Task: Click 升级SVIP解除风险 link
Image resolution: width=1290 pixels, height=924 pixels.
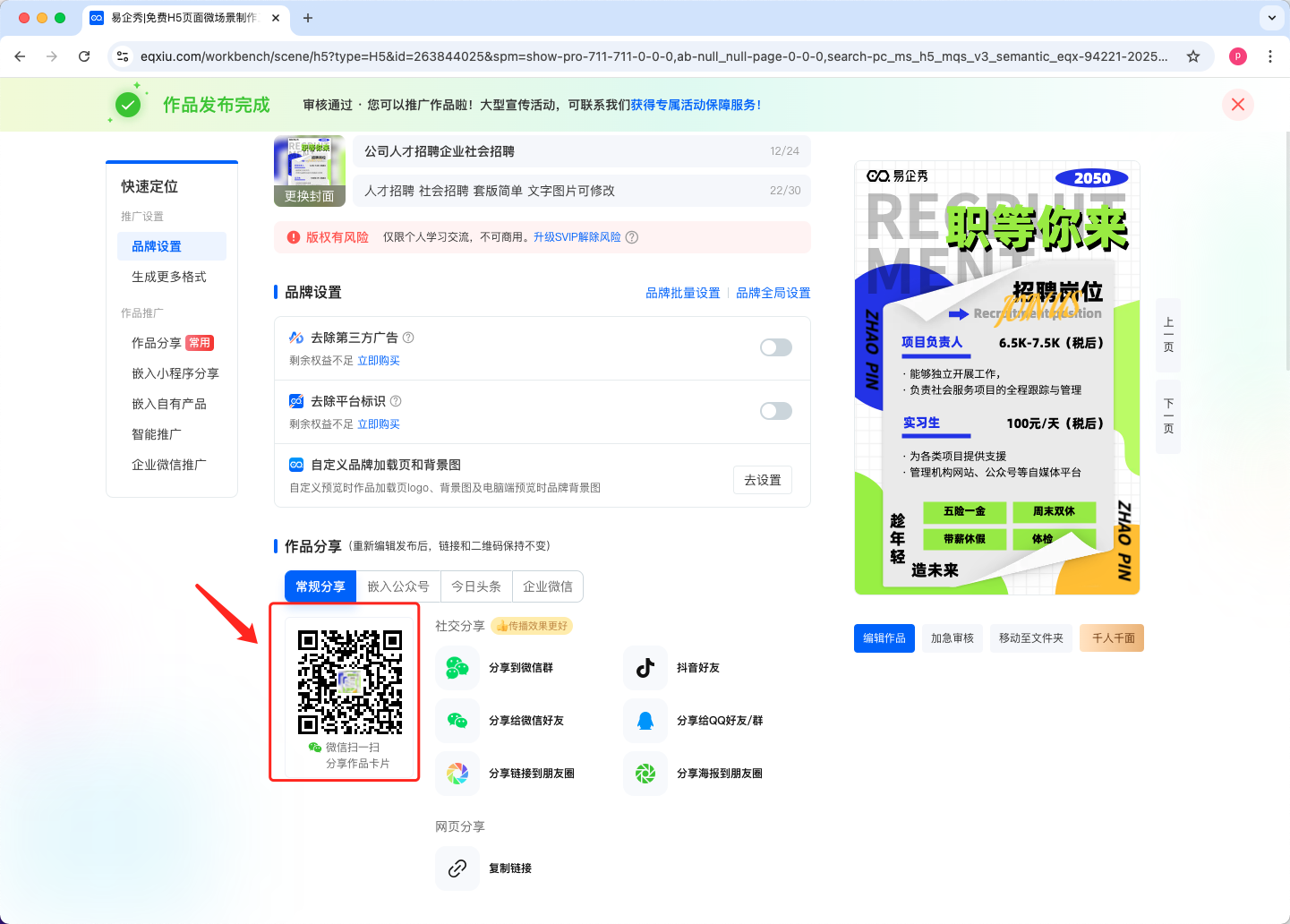Action: 577,237
